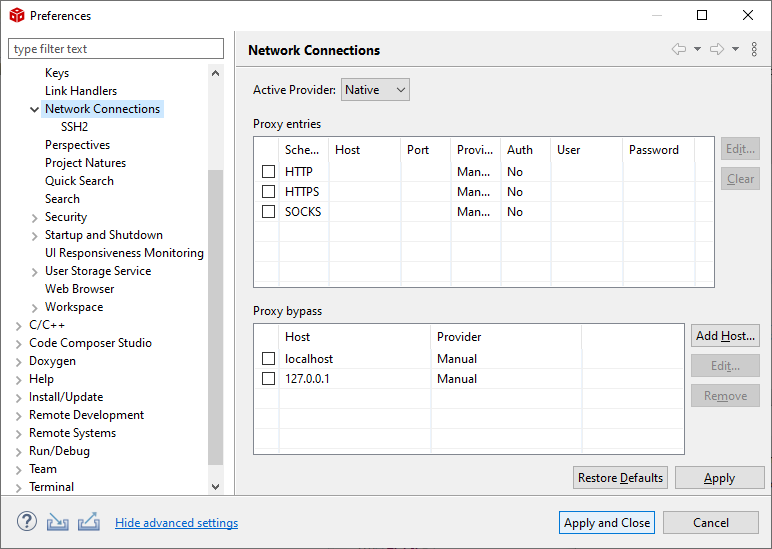Viewport: 772px width, 549px height.
Task: Check the localhost proxy bypass checkbox
Action: tap(269, 359)
